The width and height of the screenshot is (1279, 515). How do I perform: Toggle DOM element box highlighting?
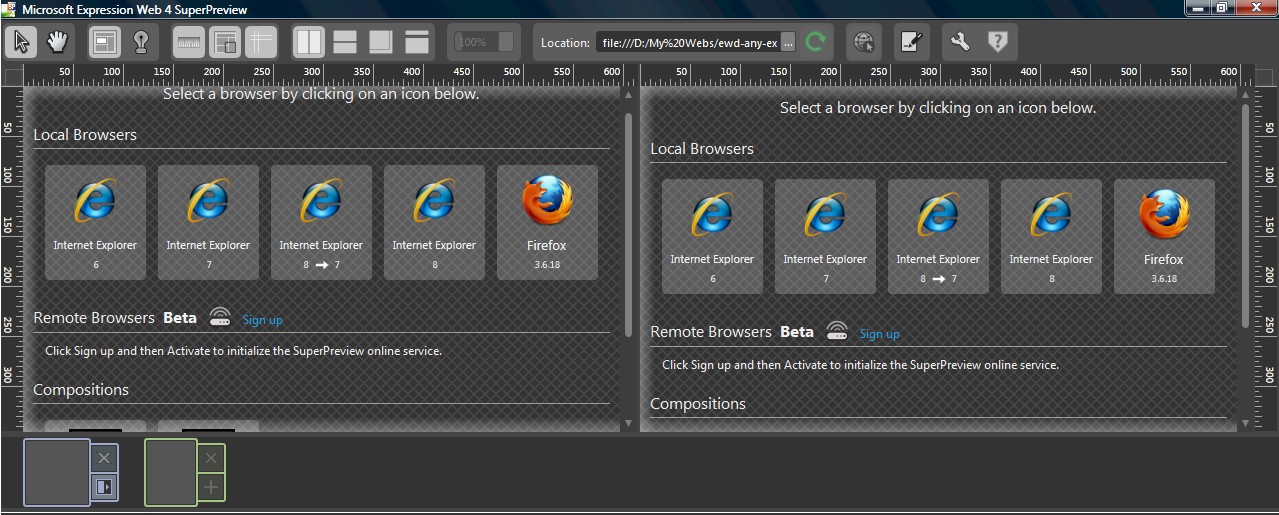point(104,42)
